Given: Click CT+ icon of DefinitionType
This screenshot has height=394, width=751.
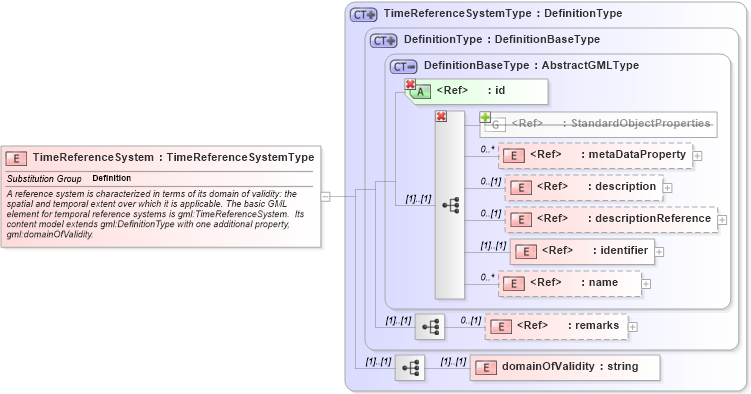Looking at the screenshot, I should 384,41.
